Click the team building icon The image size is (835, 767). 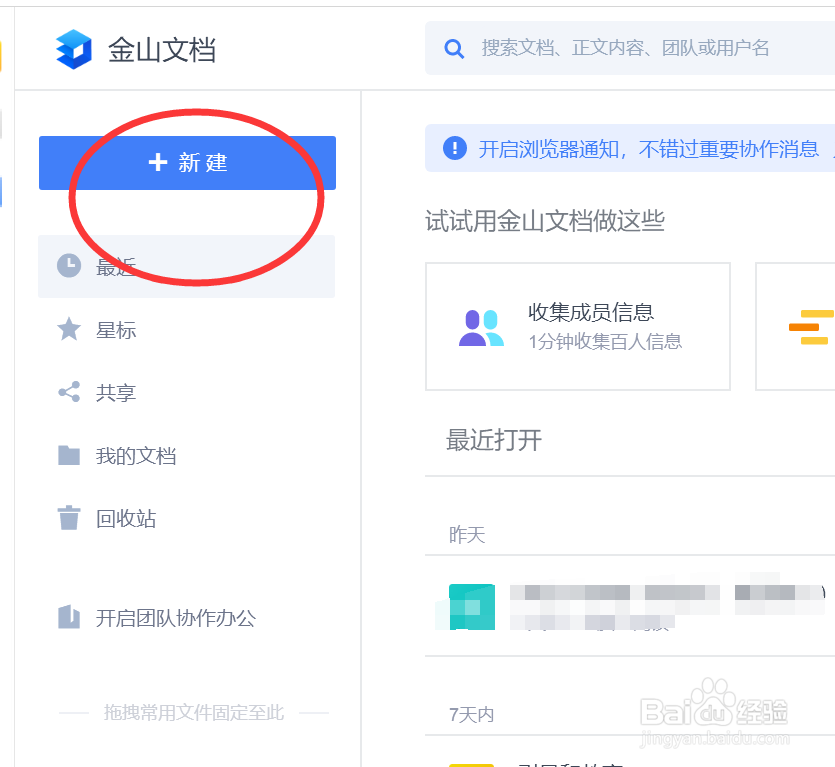click(x=69, y=617)
